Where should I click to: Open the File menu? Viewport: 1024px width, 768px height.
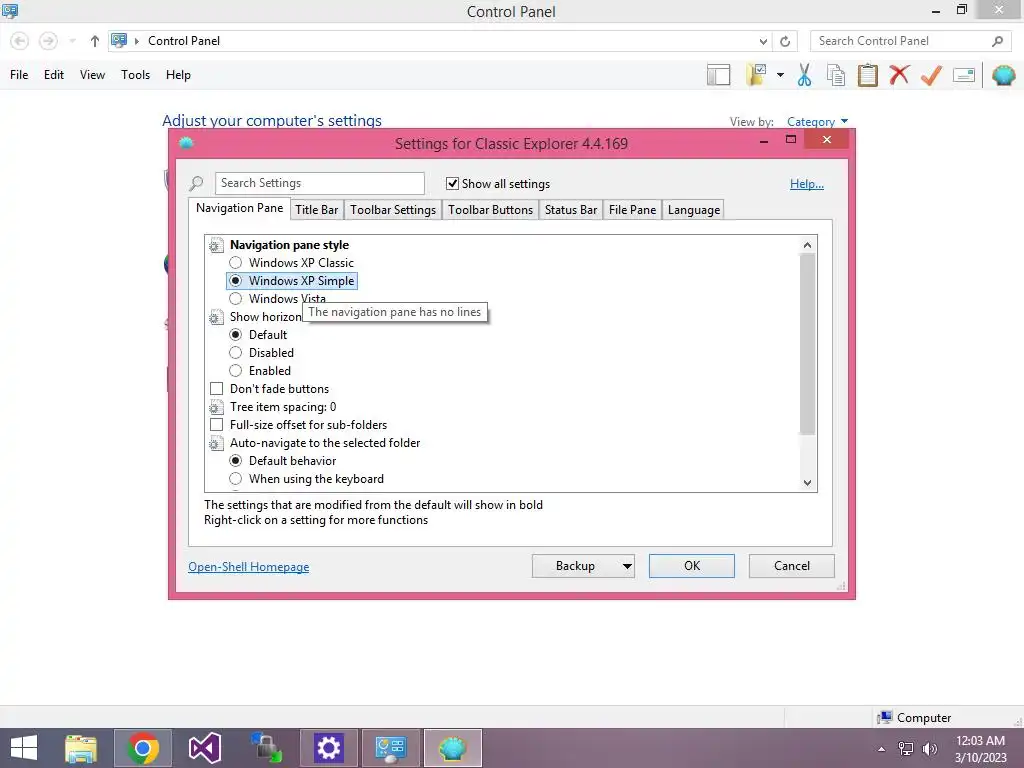[x=19, y=75]
